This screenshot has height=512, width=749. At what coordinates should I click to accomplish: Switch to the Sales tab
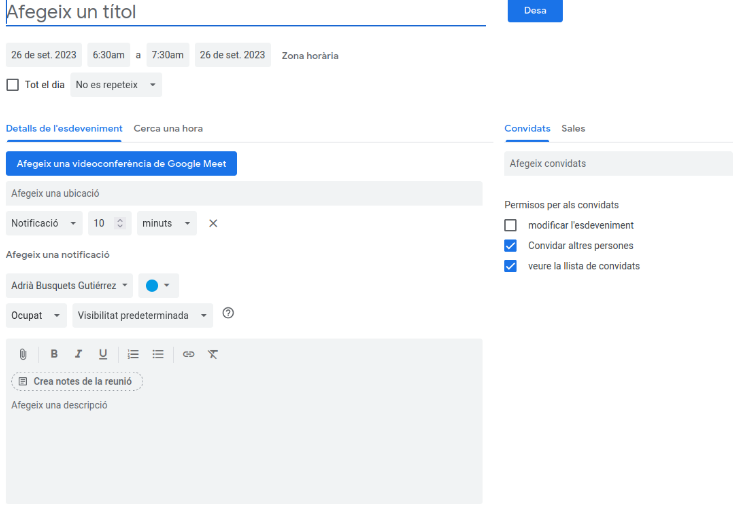[x=573, y=128]
